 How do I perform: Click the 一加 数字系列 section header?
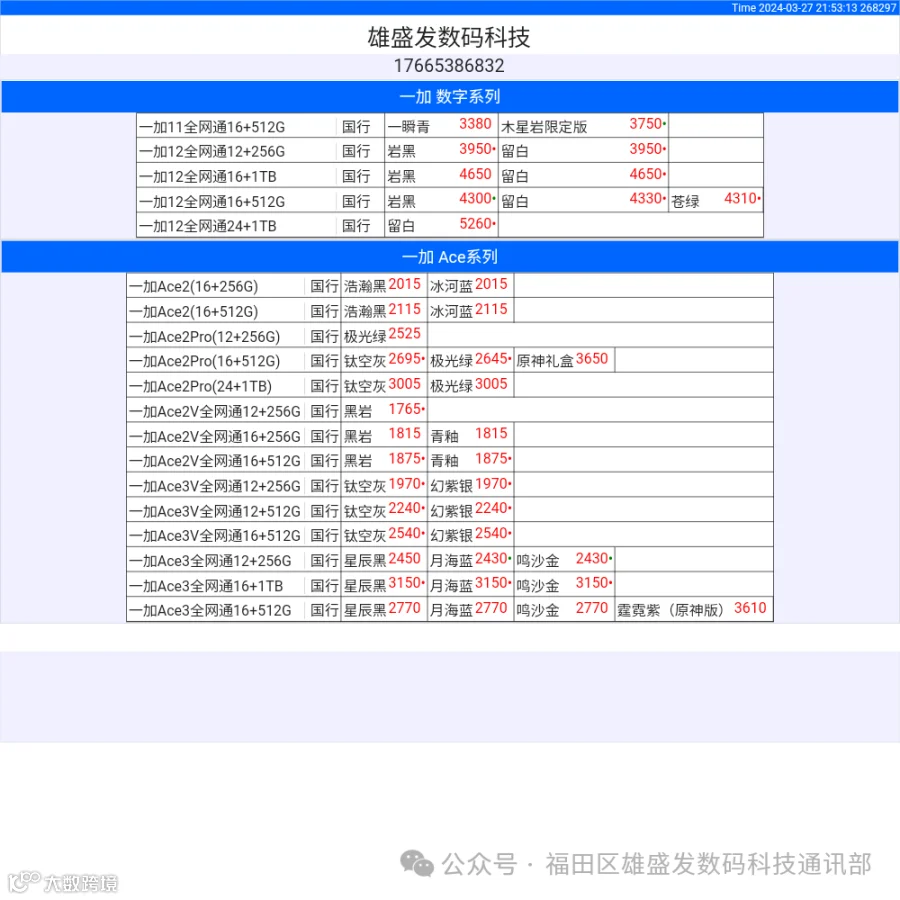[x=449, y=96]
